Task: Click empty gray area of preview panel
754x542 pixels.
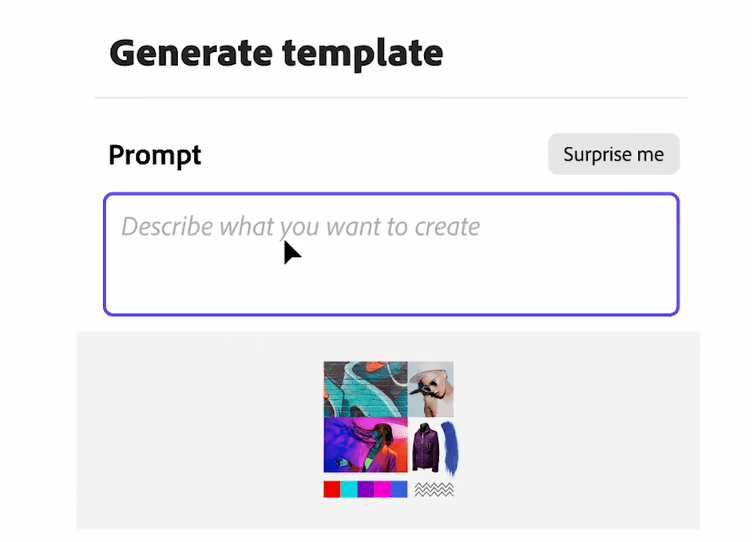Action: 180,430
